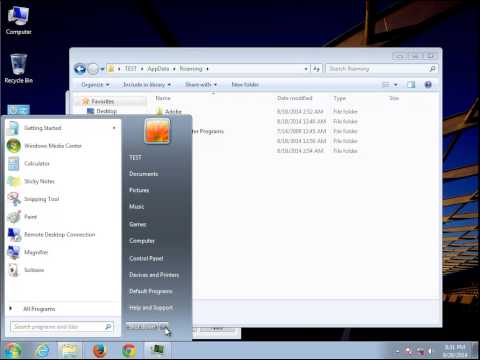Open Help and Support
The image size is (480, 360).
coord(151,308)
